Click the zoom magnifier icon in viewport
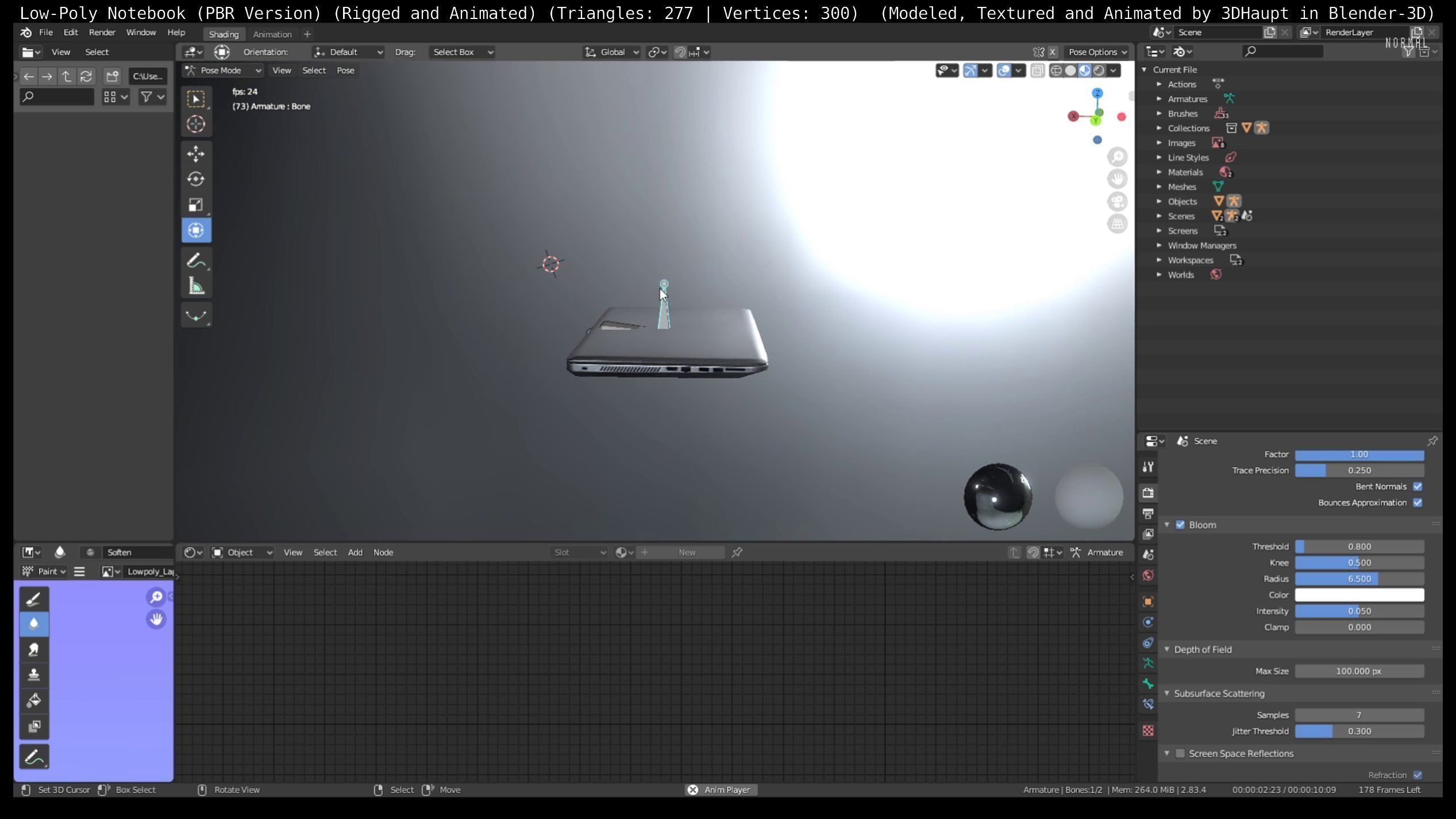Screen dimensions: 1456x819 click(1117, 157)
